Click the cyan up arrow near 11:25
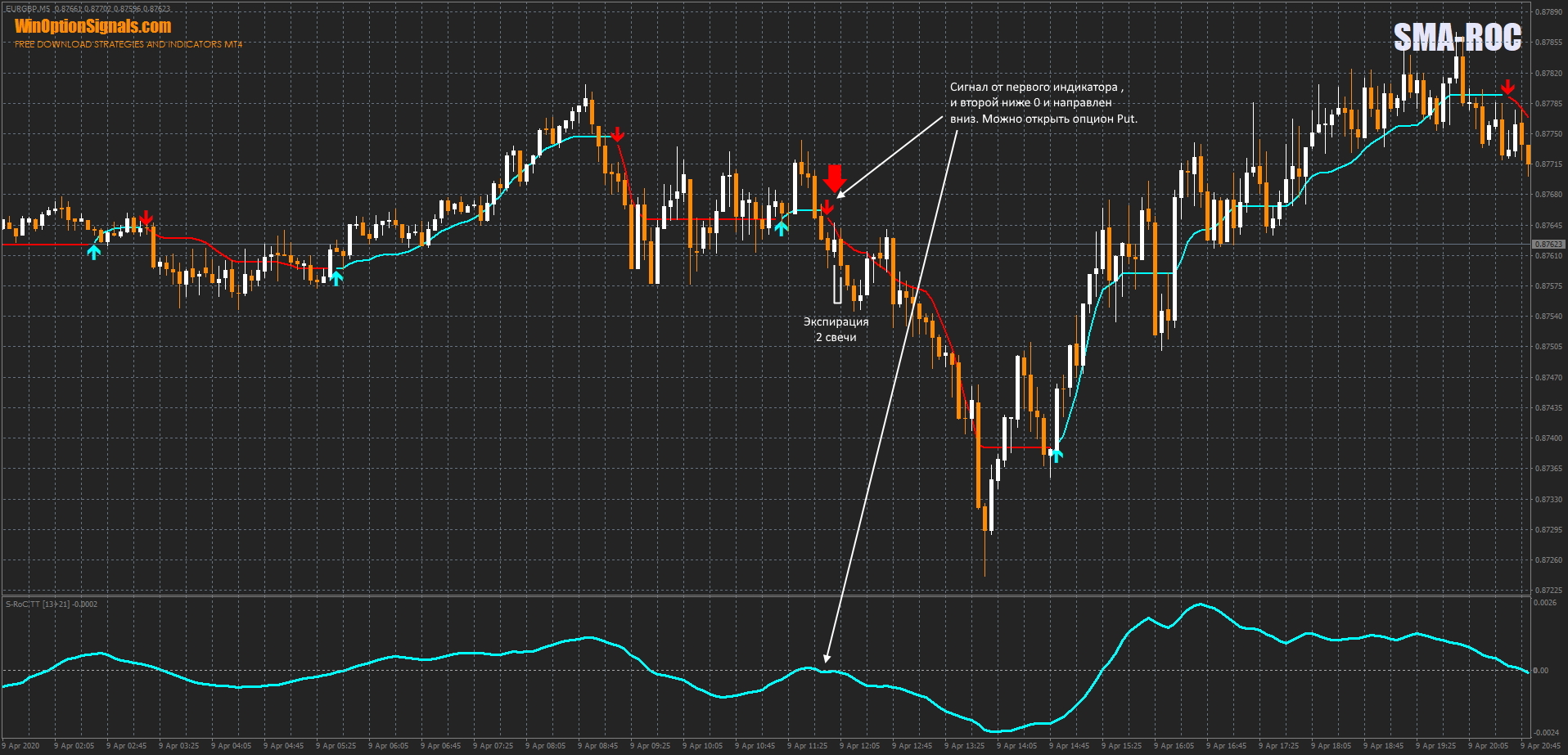Screen dimensions: 1568x755 coord(782,228)
